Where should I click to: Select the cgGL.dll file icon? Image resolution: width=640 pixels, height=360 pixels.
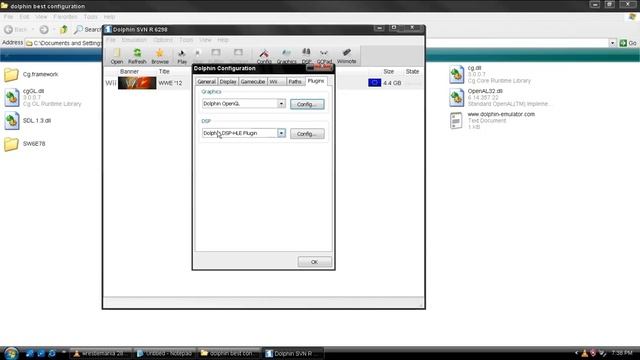click(x=11, y=98)
